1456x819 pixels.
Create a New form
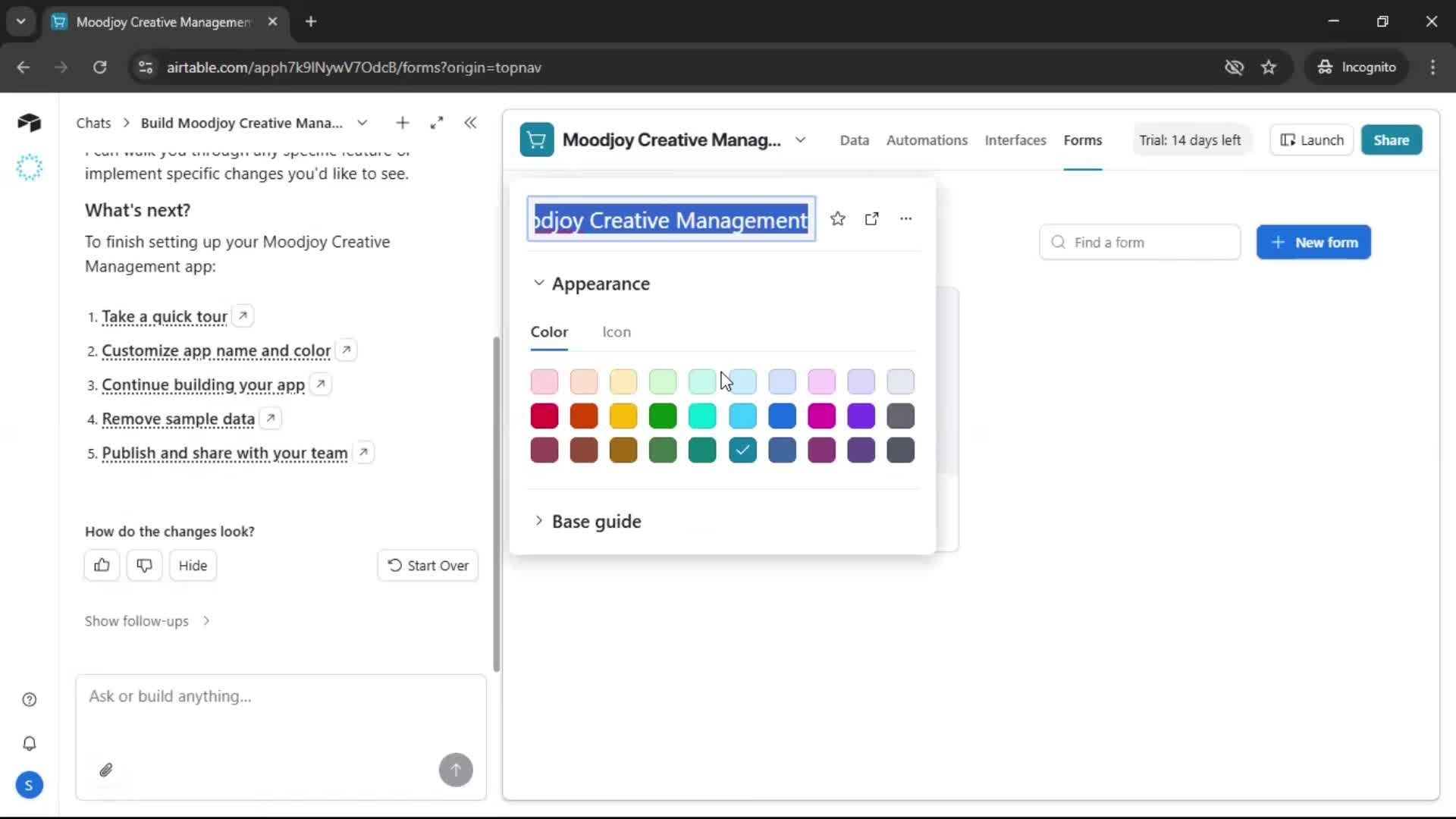(x=1313, y=243)
